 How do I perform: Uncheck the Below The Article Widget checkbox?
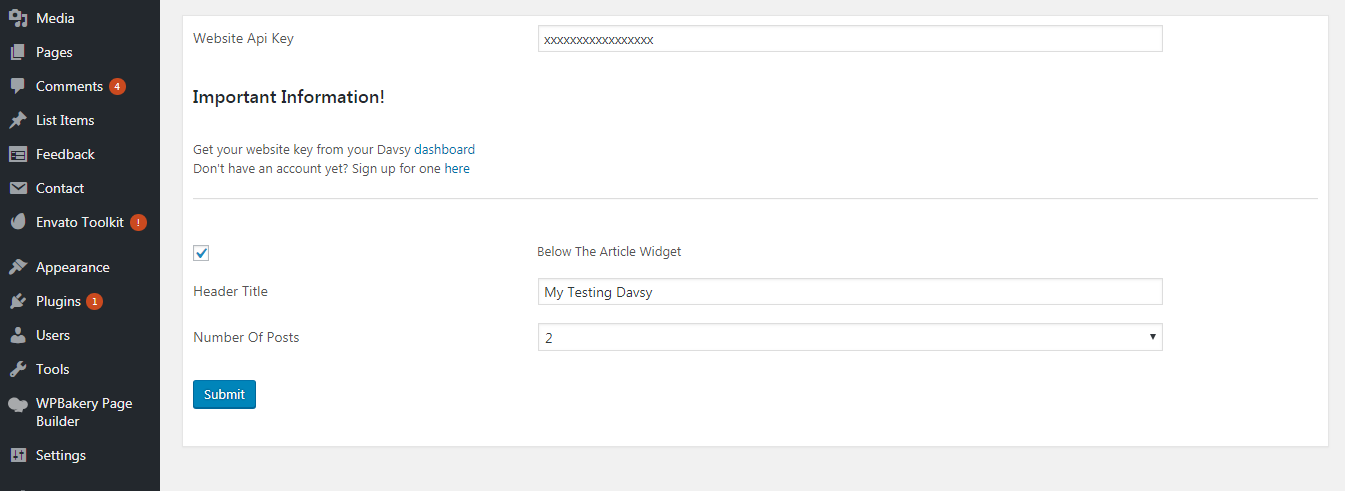click(201, 253)
